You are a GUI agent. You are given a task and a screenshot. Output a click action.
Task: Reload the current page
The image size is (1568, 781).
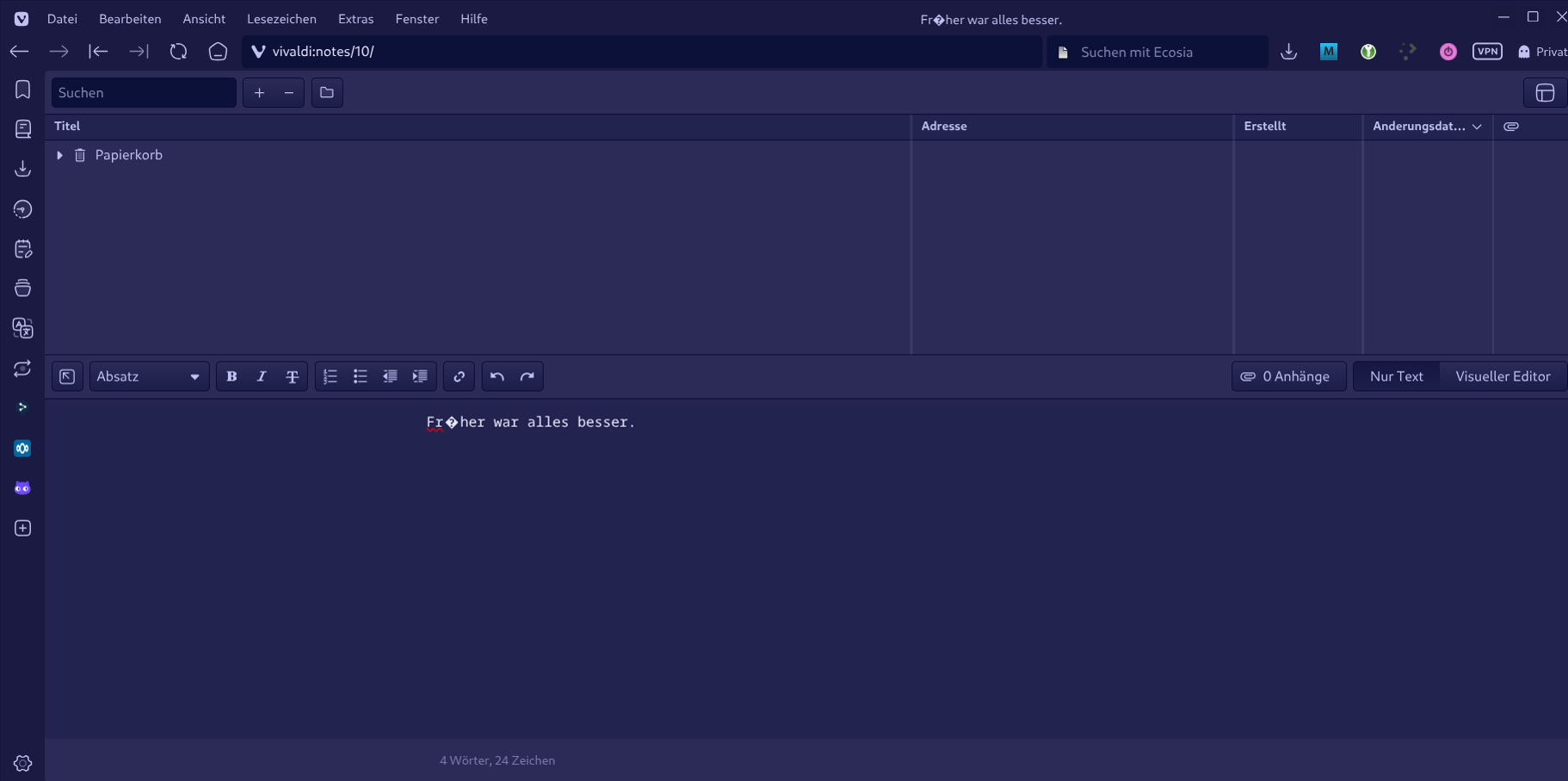(178, 52)
